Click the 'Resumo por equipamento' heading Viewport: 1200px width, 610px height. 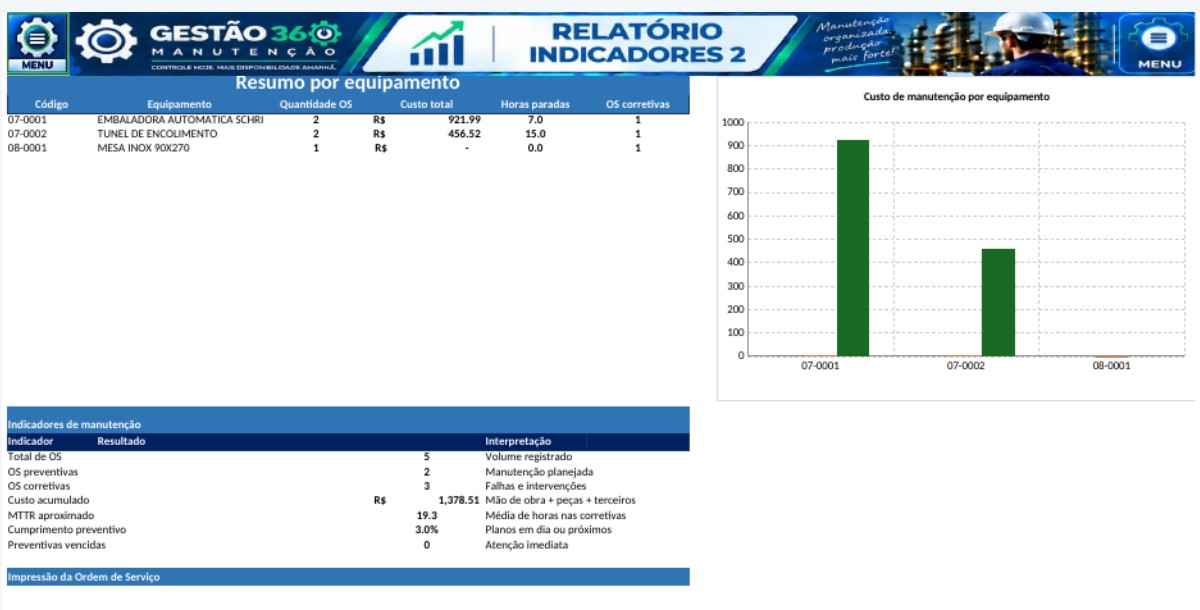(348, 83)
